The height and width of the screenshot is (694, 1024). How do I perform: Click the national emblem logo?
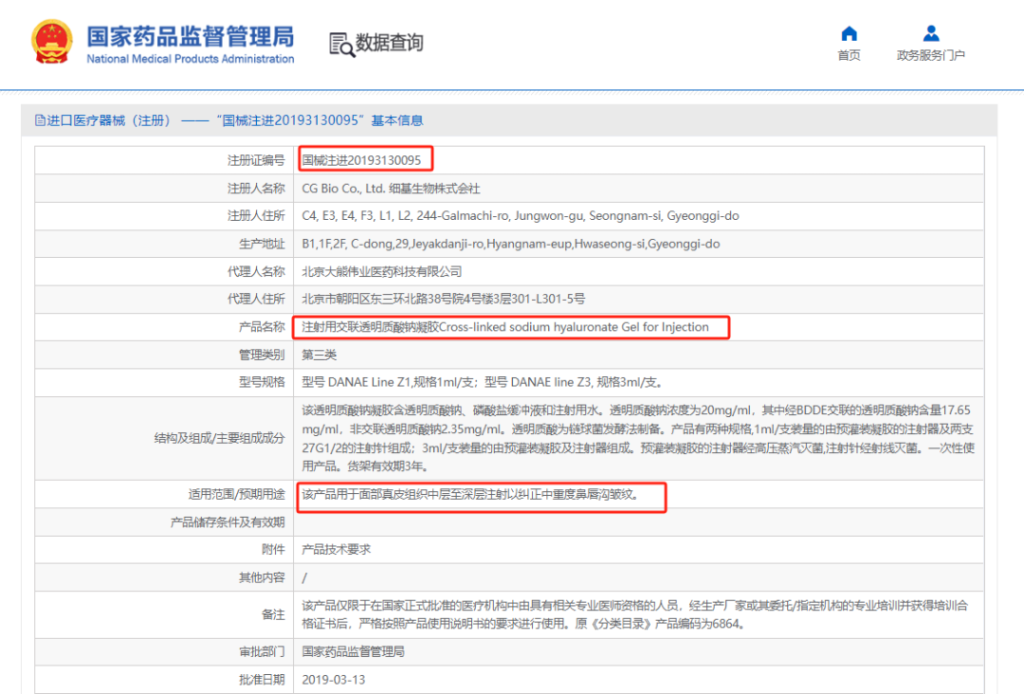[51, 43]
